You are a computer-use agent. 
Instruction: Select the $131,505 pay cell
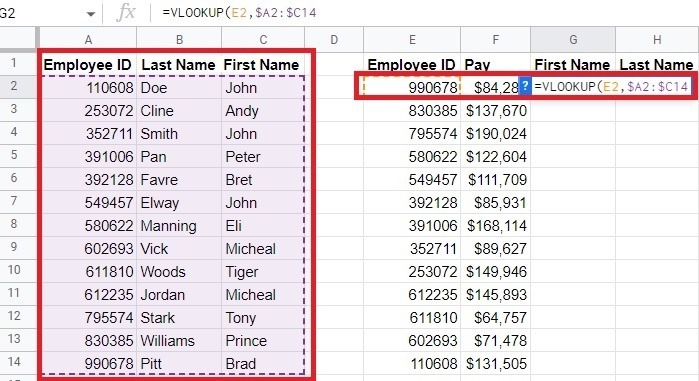click(x=495, y=364)
